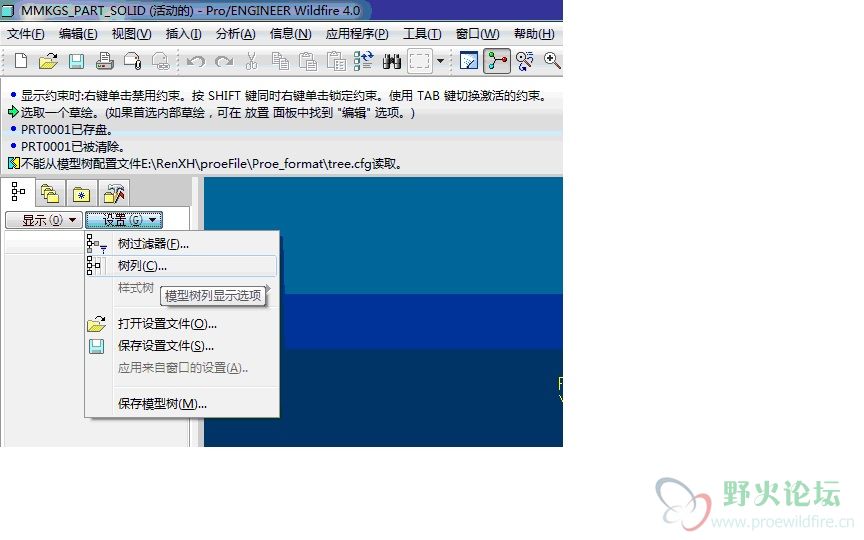Open the 信息(N) menu
Image resolution: width=864 pixels, height=540 pixels.
pyautogui.click(x=290, y=34)
